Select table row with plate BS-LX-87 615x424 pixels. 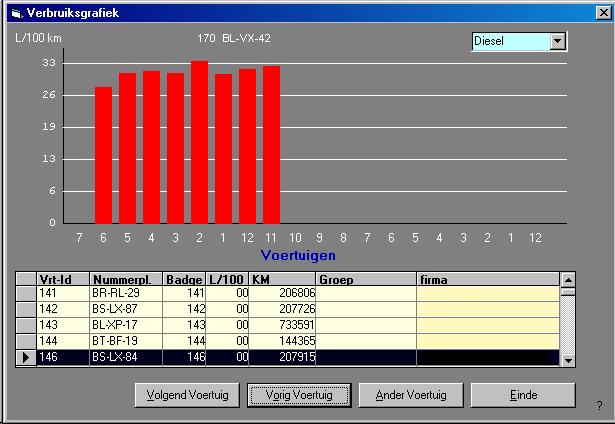coord(126,310)
